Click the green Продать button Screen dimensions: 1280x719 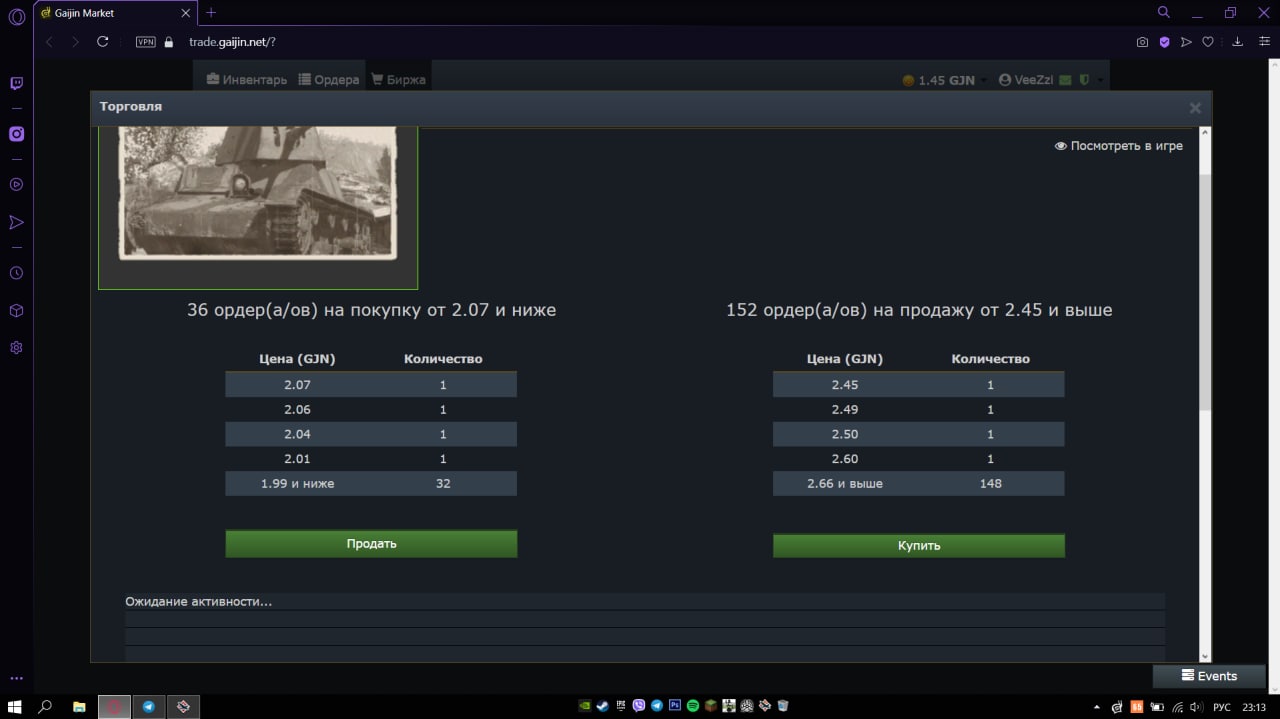click(371, 544)
